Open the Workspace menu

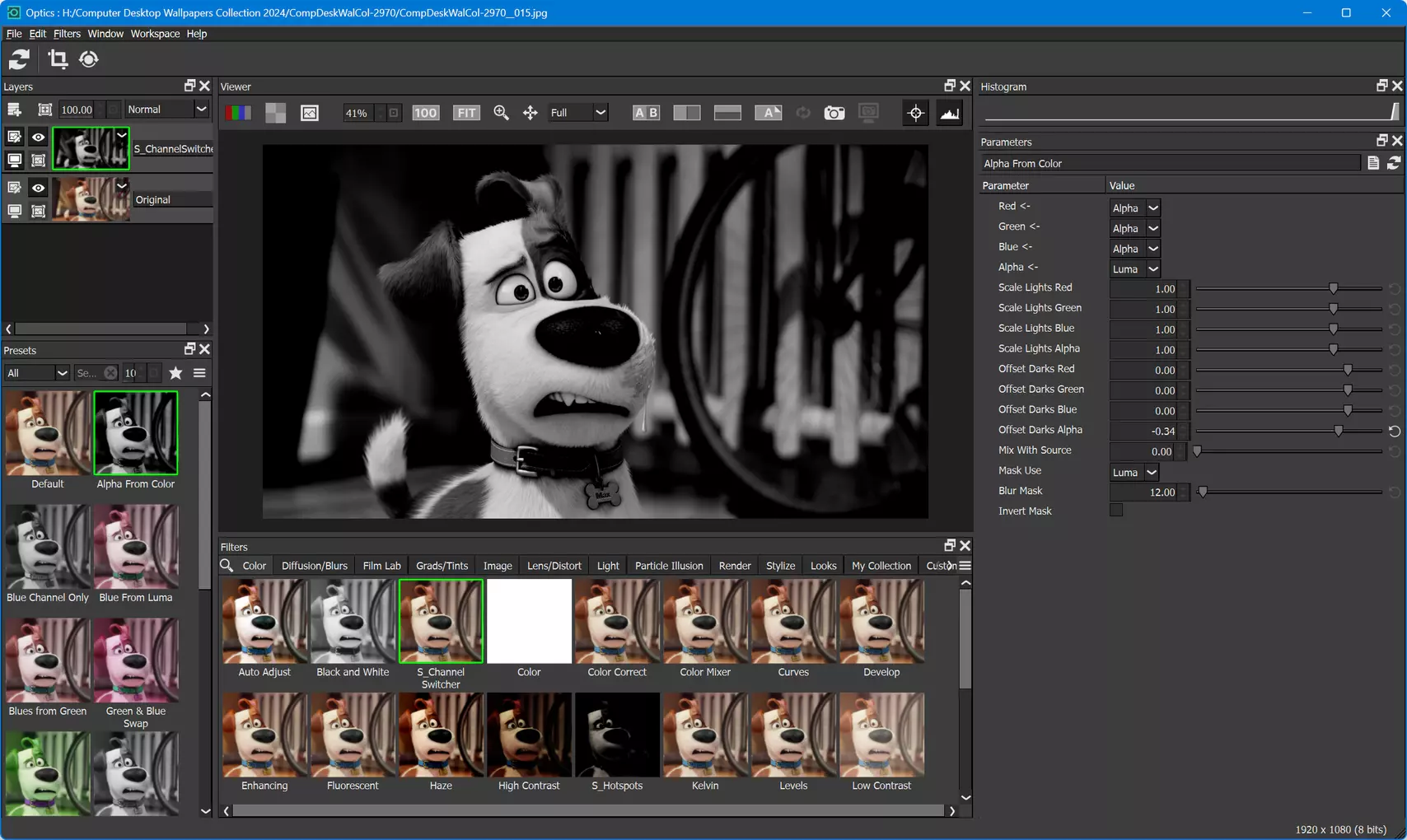click(155, 34)
